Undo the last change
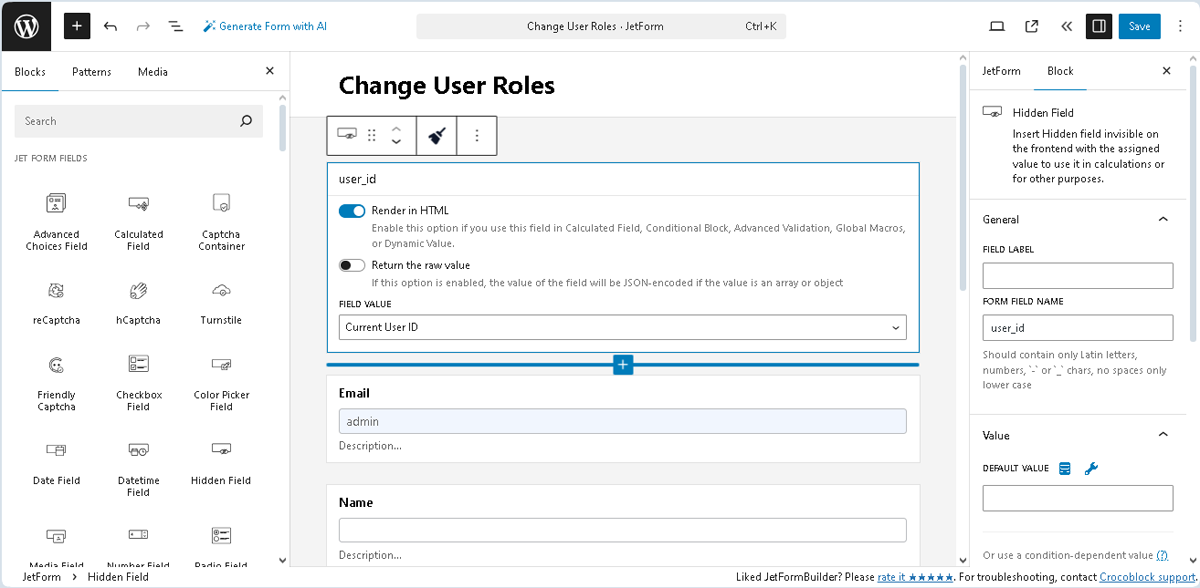This screenshot has height=588, width=1200. click(111, 26)
